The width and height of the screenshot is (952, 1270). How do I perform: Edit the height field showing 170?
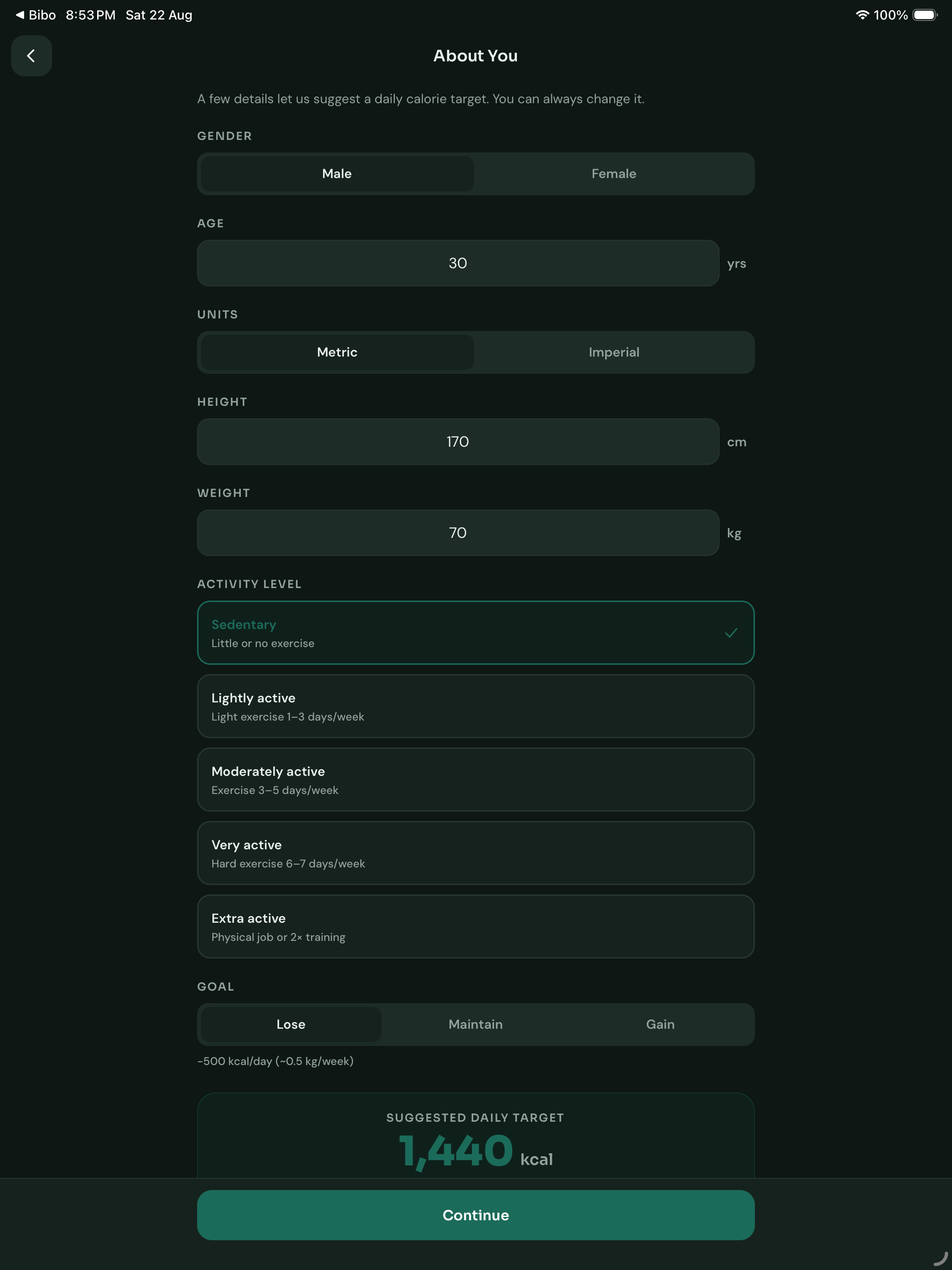coord(458,442)
